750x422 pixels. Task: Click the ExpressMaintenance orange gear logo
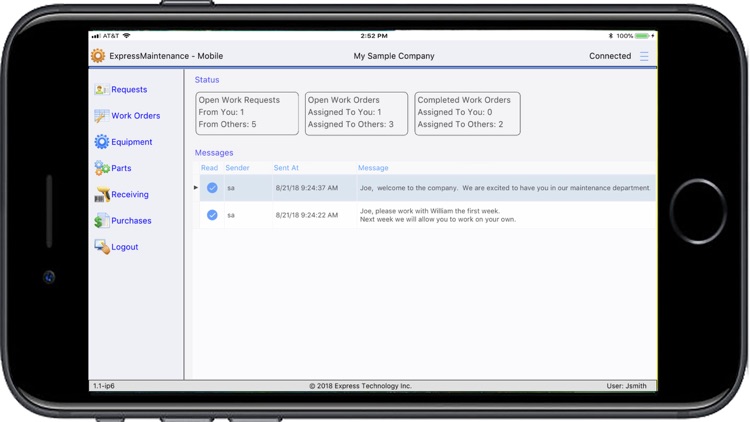click(98, 56)
